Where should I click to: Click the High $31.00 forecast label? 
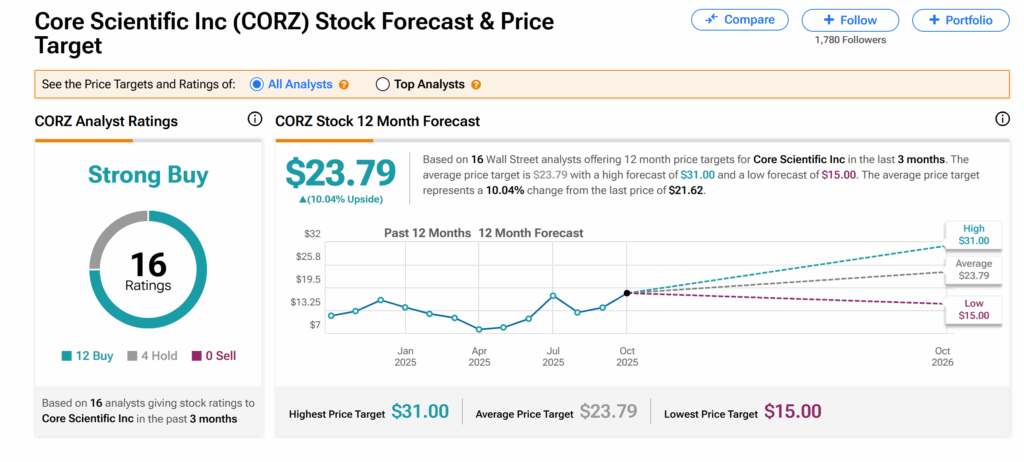coord(973,234)
